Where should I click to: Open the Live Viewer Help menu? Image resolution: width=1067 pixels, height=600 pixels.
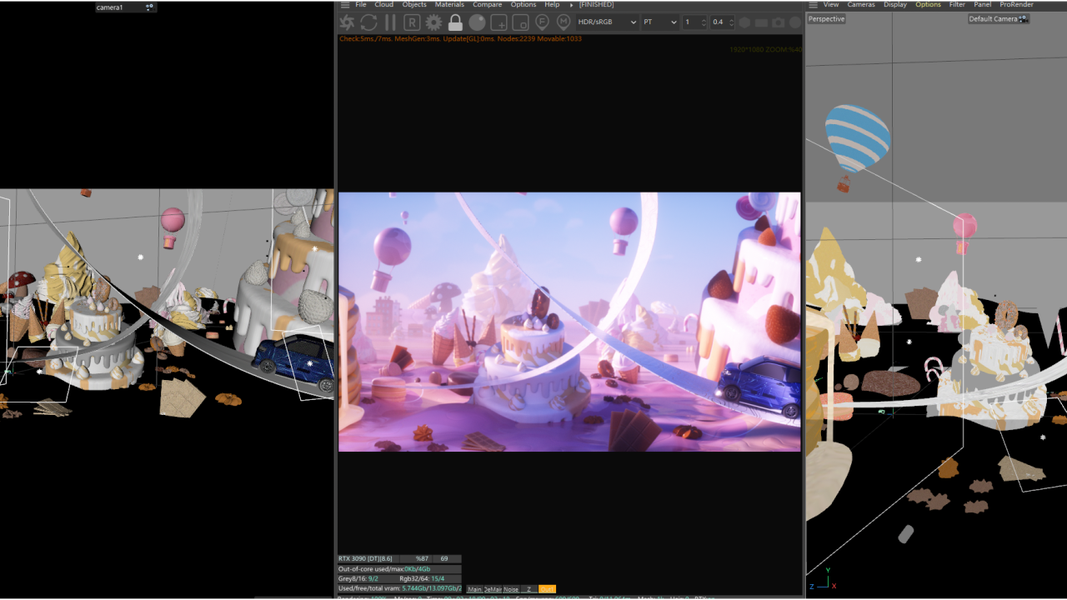tap(552, 5)
